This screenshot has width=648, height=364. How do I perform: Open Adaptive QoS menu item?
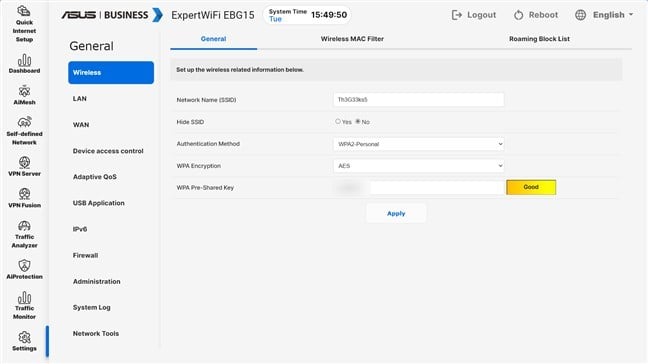[95, 177]
